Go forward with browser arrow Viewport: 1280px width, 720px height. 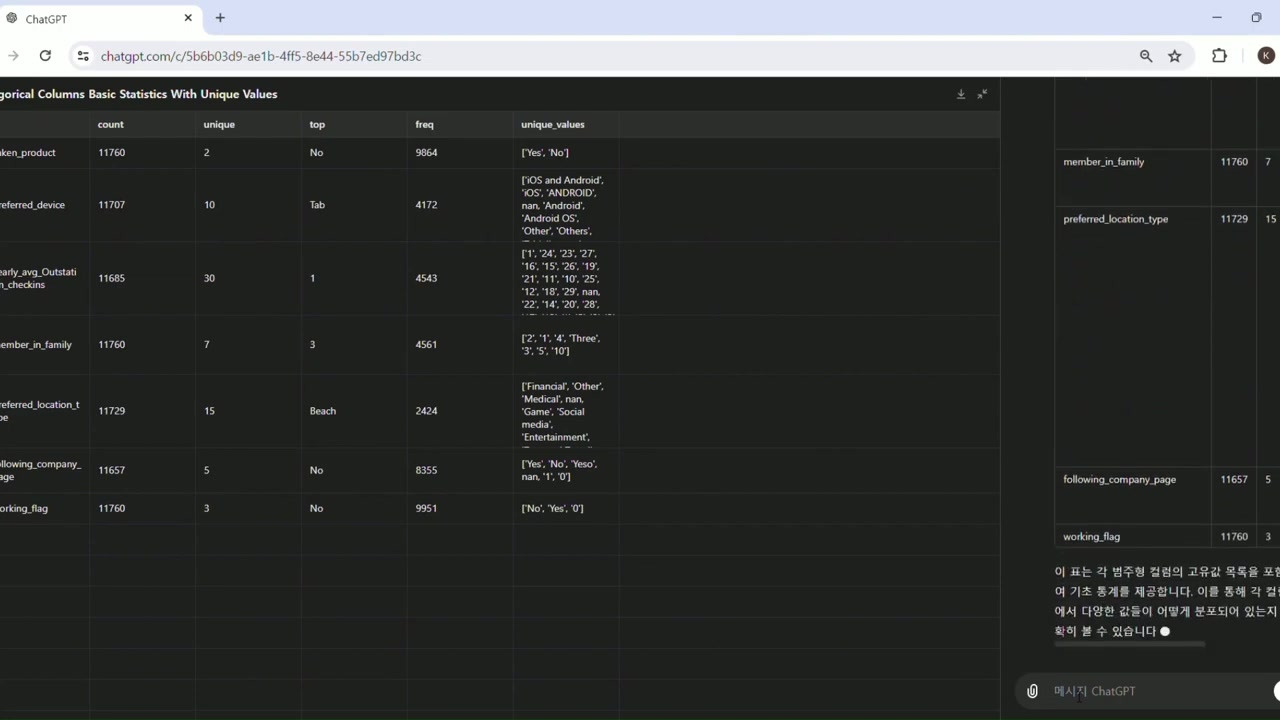[x=12, y=56]
